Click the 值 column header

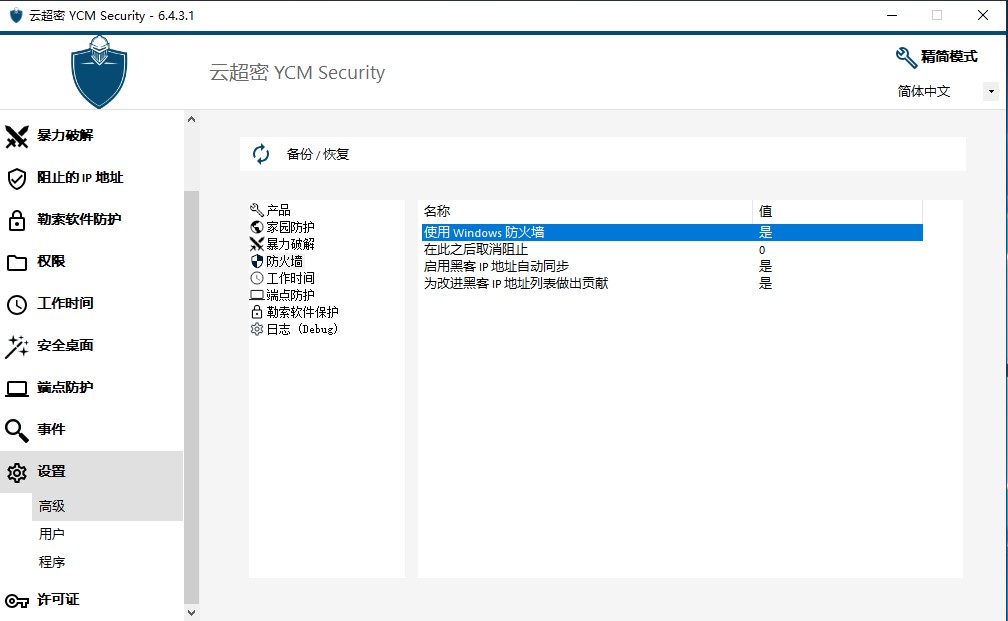(x=837, y=211)
